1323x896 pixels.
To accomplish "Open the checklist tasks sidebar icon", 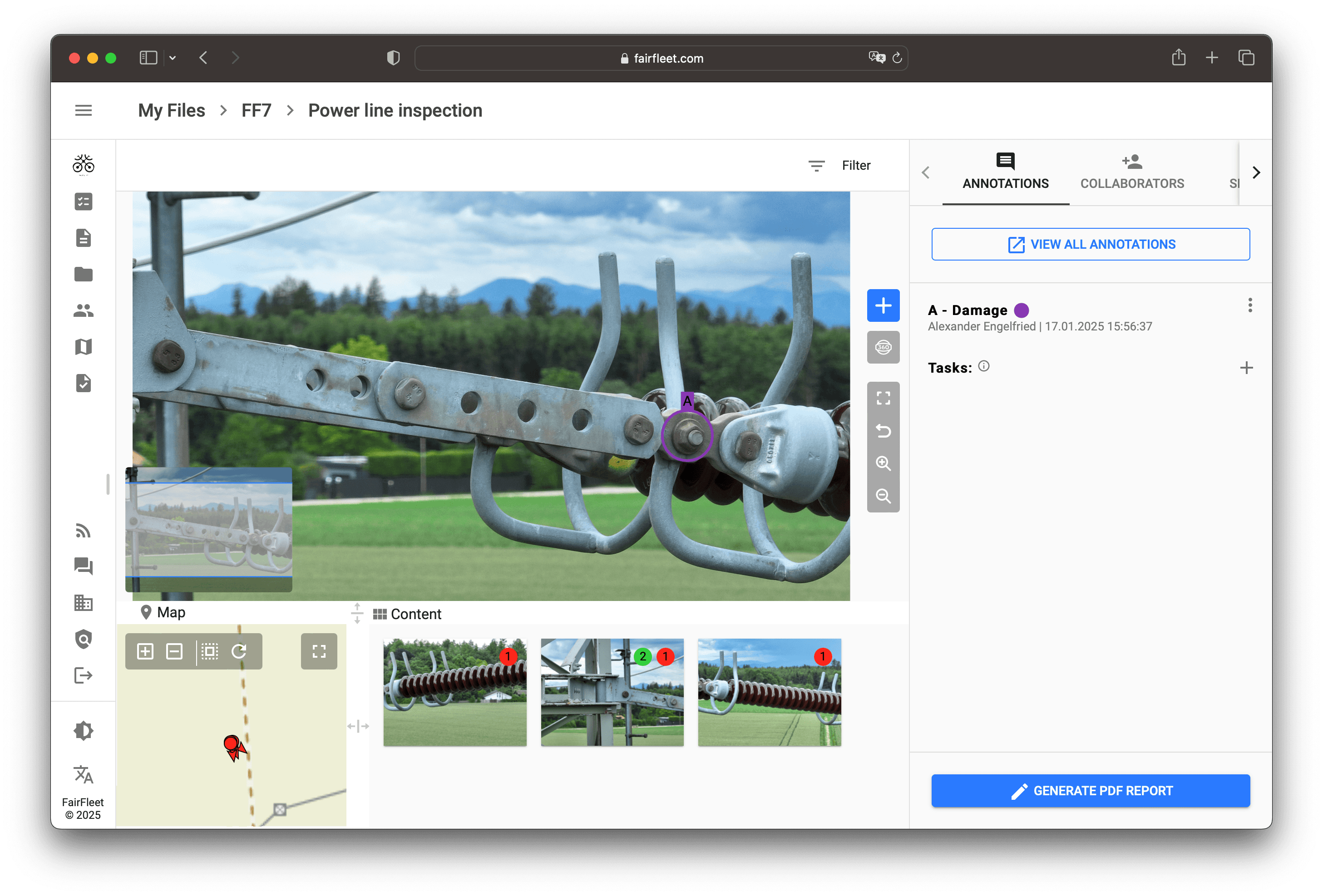I will (83, 202).
